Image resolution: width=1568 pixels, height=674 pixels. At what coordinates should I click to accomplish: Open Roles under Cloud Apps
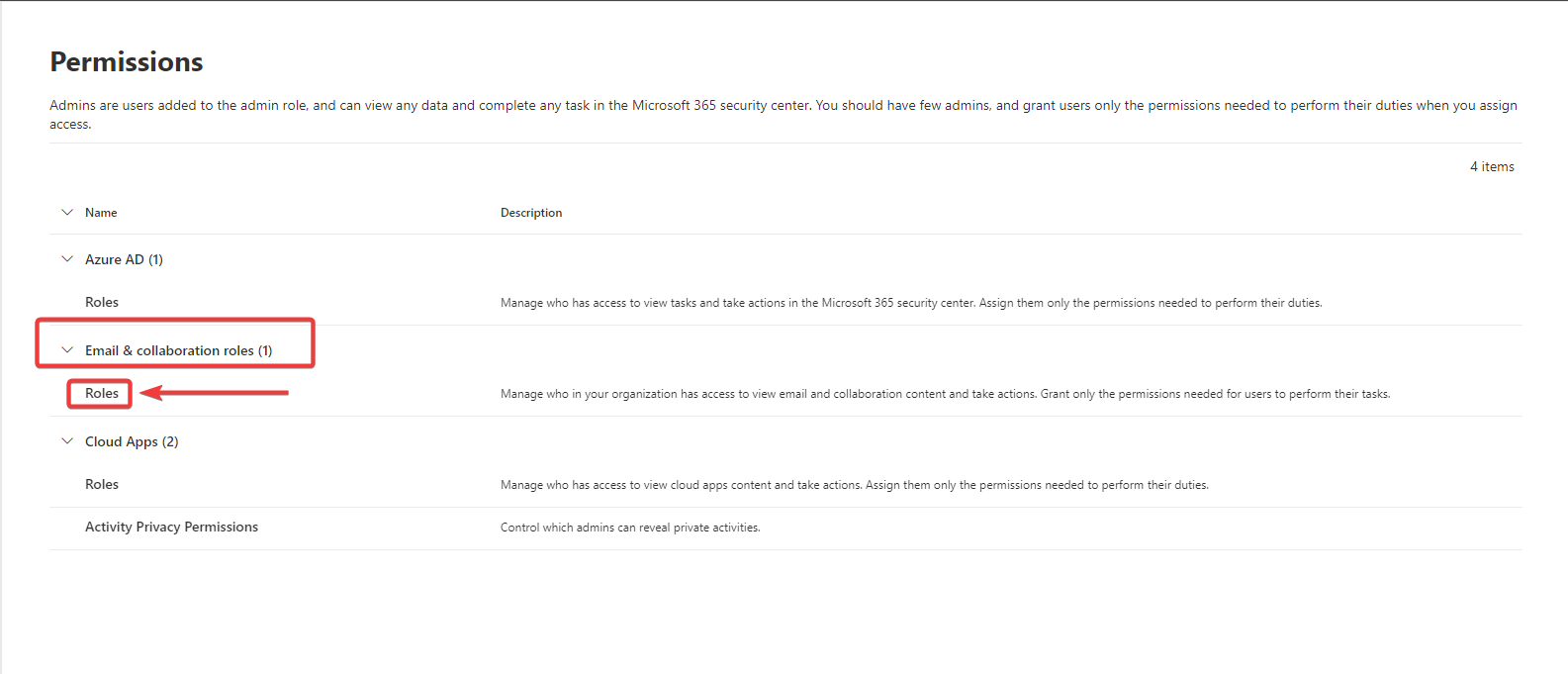coord(102,485)
